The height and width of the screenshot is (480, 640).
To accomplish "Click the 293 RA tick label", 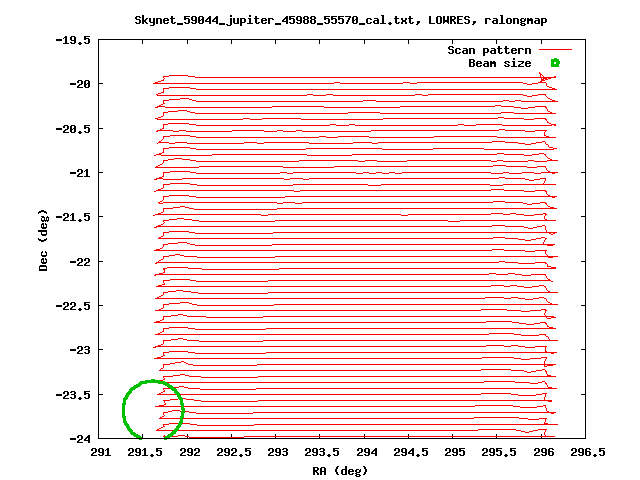I will coord(278,452).
